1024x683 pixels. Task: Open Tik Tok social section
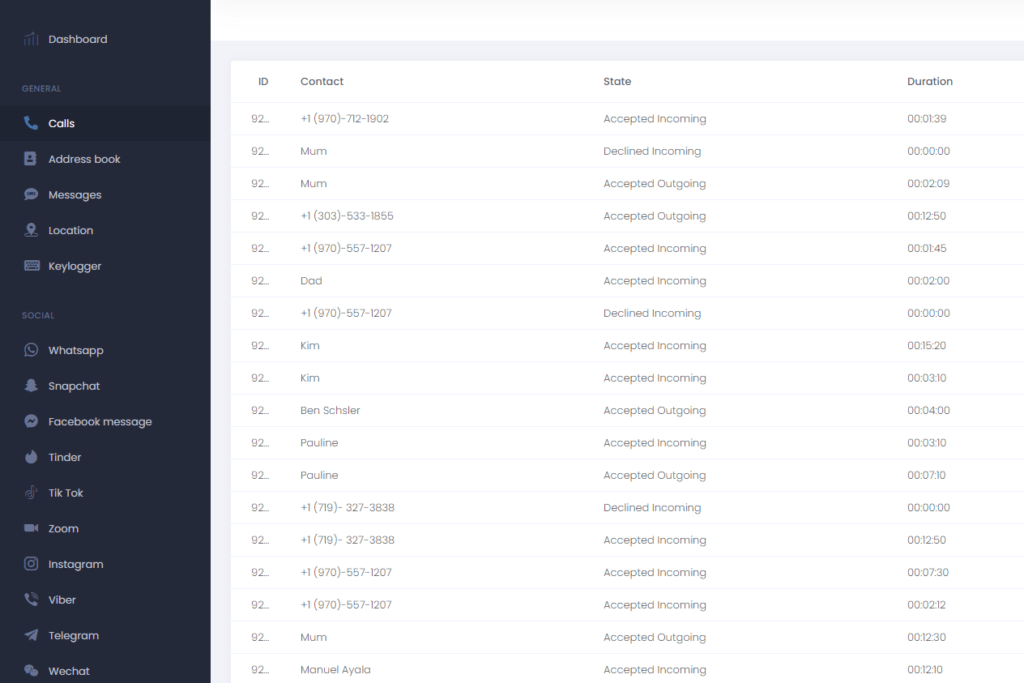[65, 492]
